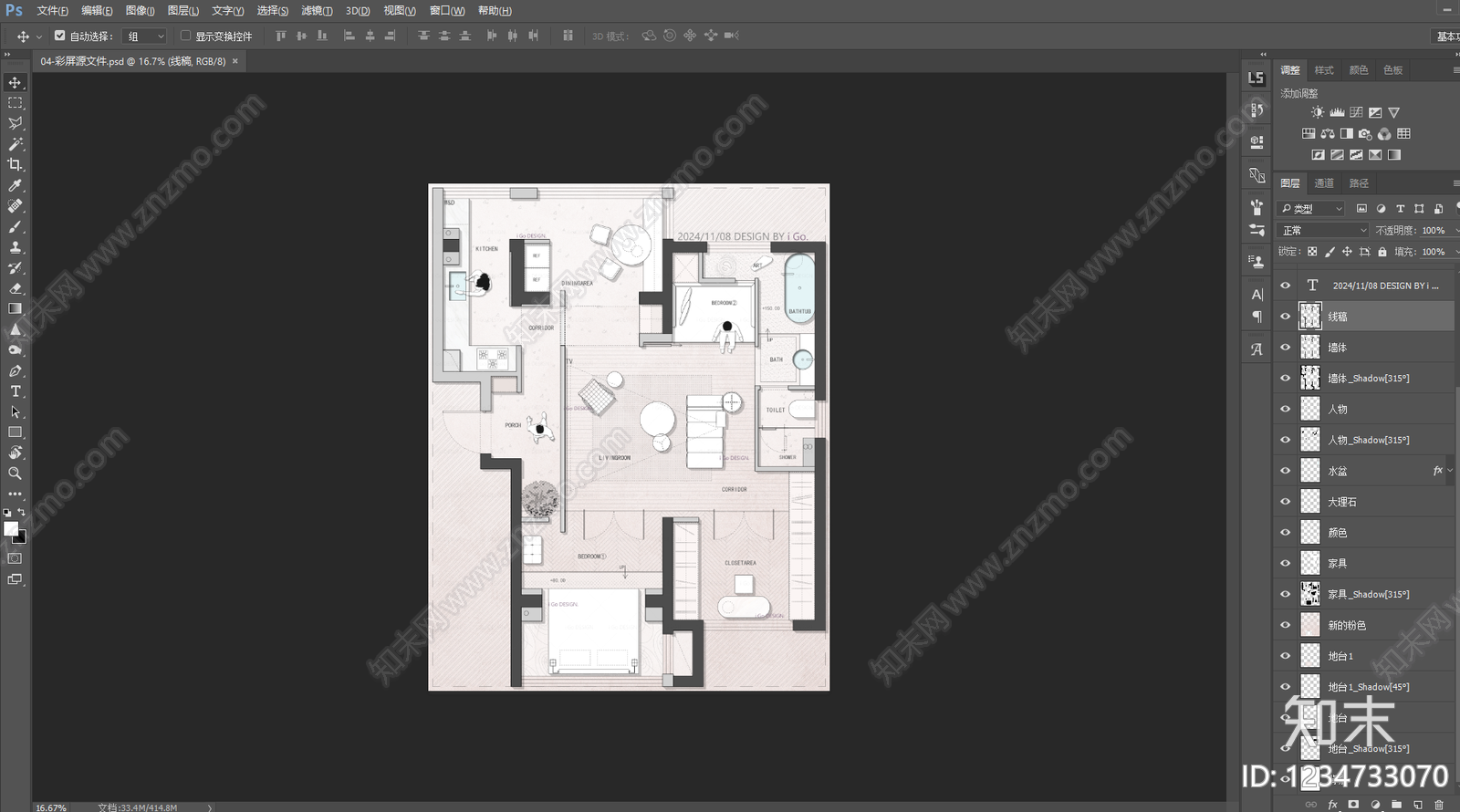Open the layer filter 类型 dropdown
1460x812 pixels.
click(1310, 209)
